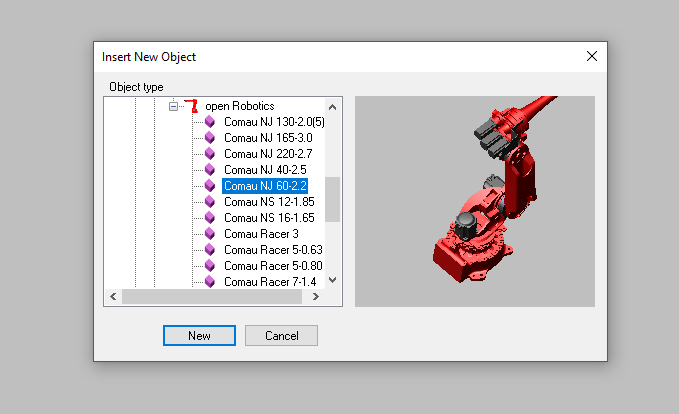Click the tree's scroll down arrow
The width and height of the screenshot is (679, 414).
point(333,280)
